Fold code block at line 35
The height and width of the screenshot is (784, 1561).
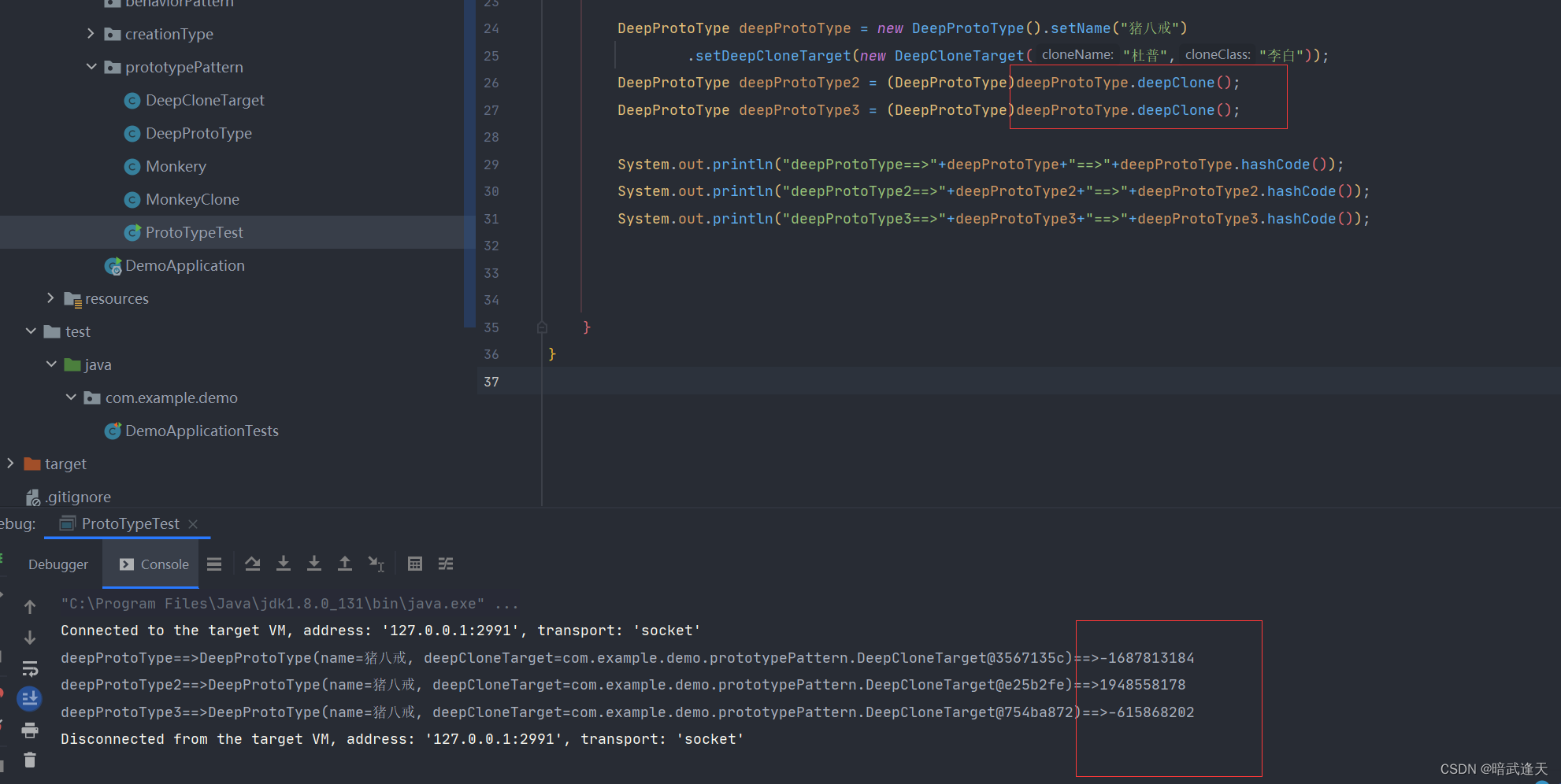click(x=542, y=327)
